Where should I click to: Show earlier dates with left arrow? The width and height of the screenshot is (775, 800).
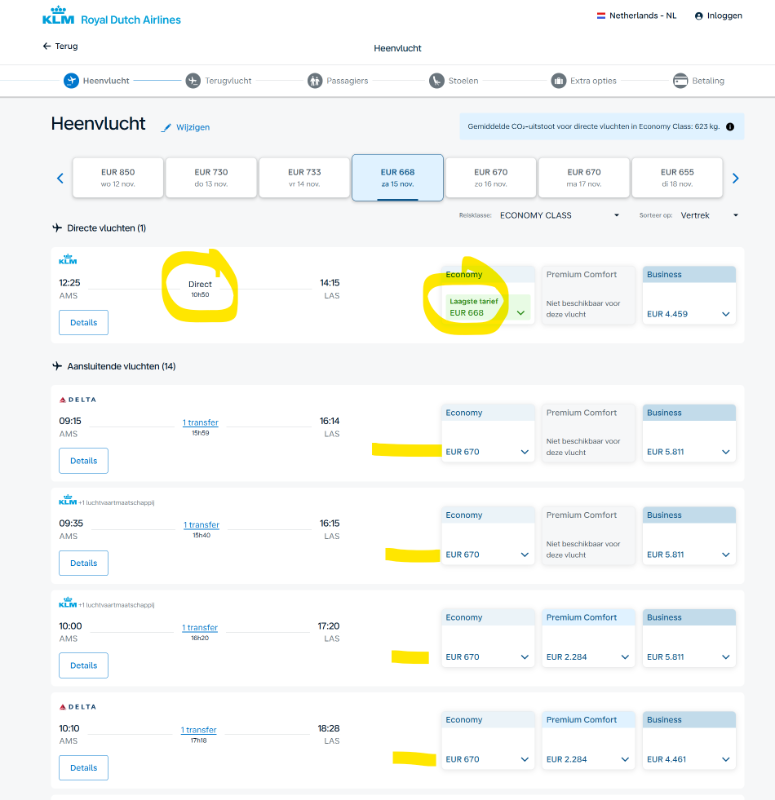(x=60, y=178)
